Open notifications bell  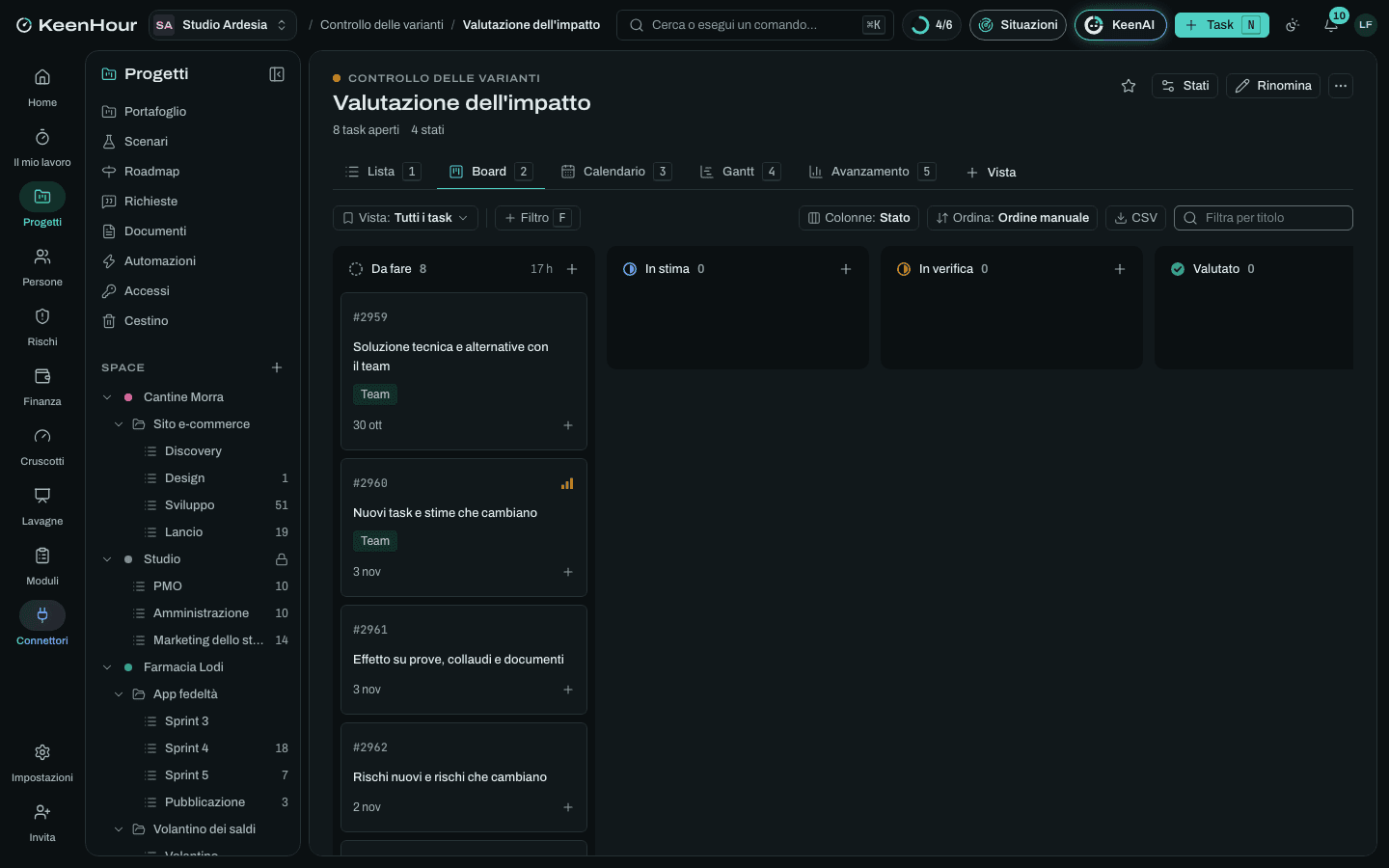[x=1331, y=25]
